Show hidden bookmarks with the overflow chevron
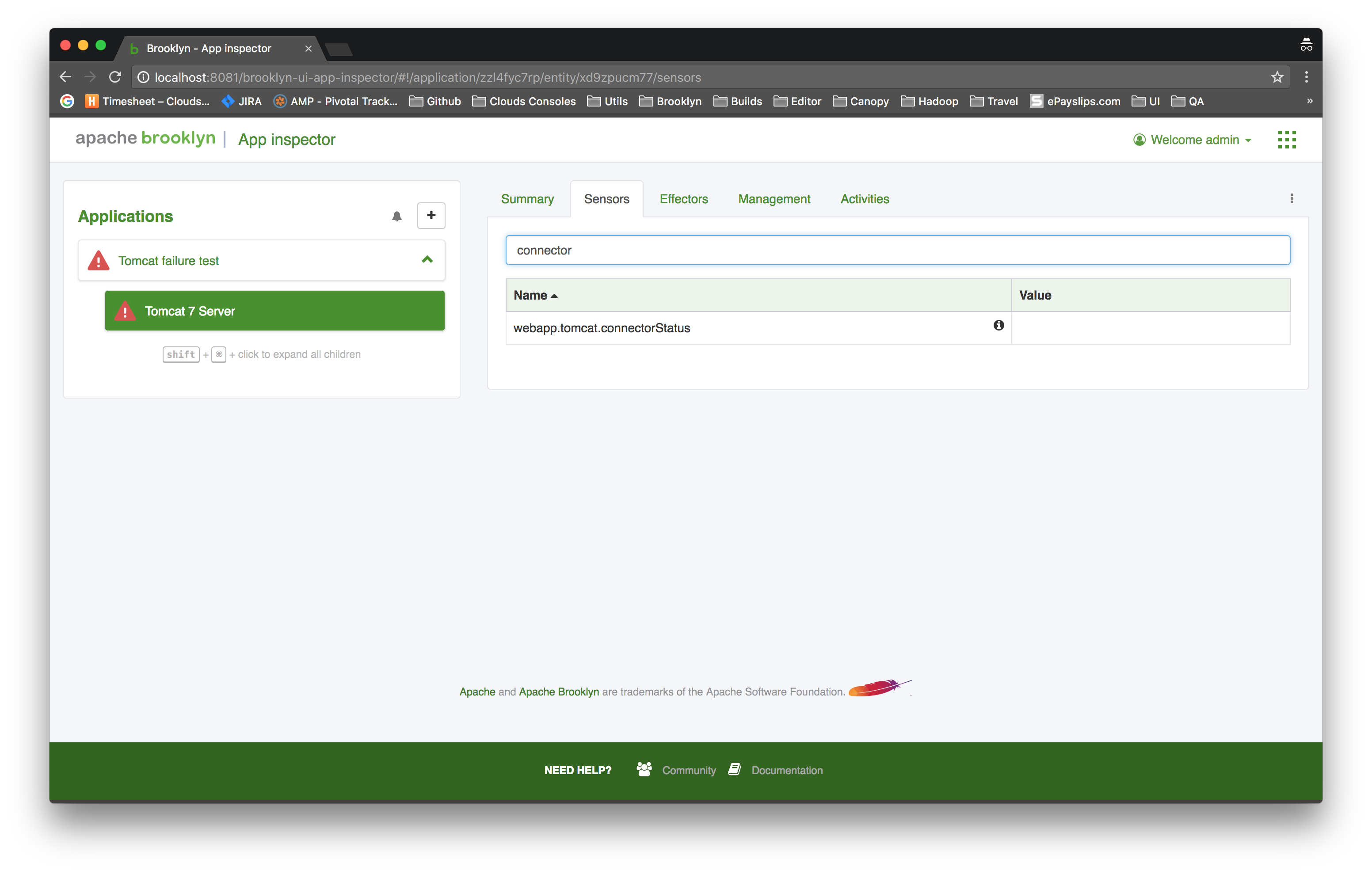Image resolution: width=1372 pixels, height=874 pixels. (1309, 101)
